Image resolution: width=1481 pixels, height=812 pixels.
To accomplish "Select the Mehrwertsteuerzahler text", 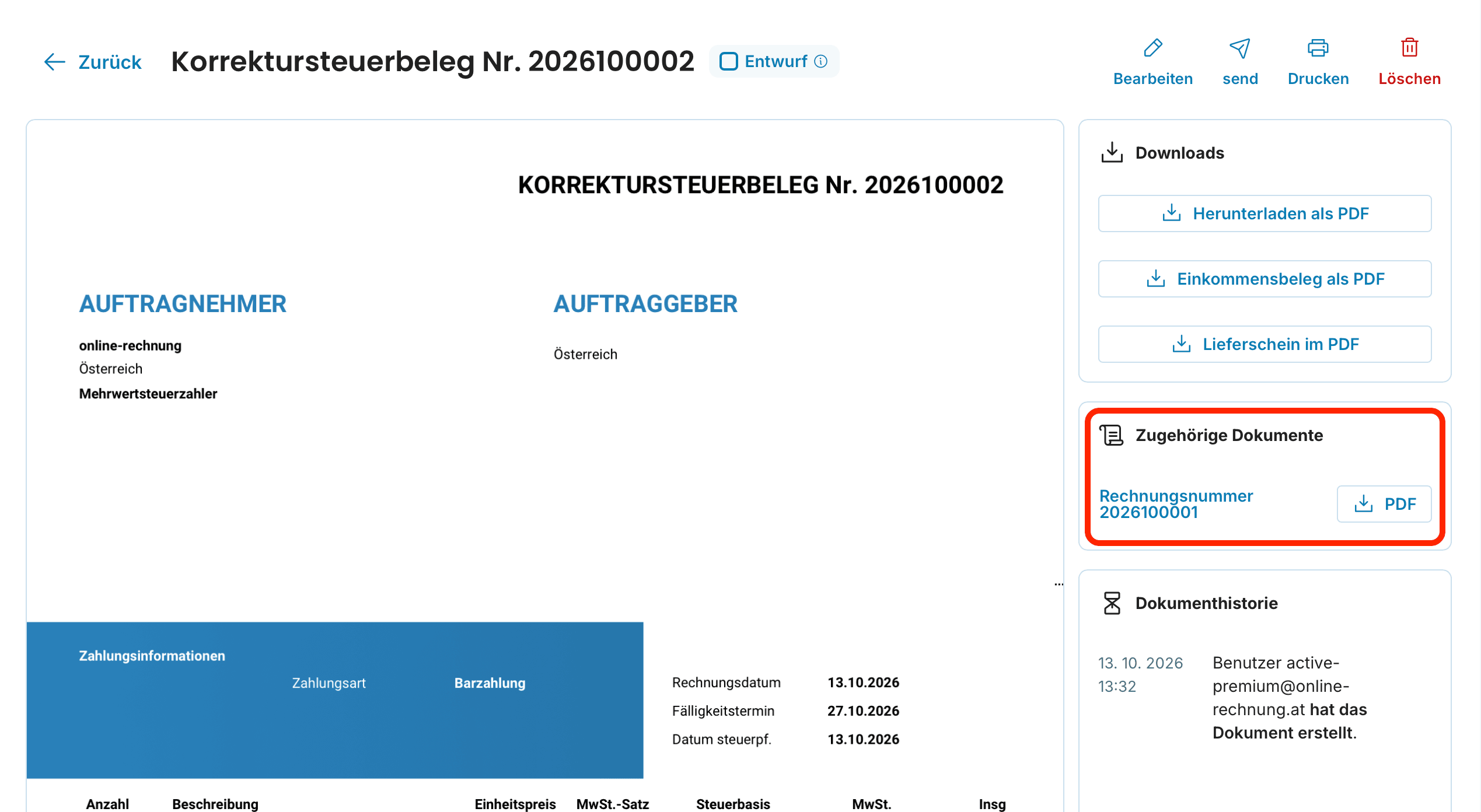I will point(148,394).
